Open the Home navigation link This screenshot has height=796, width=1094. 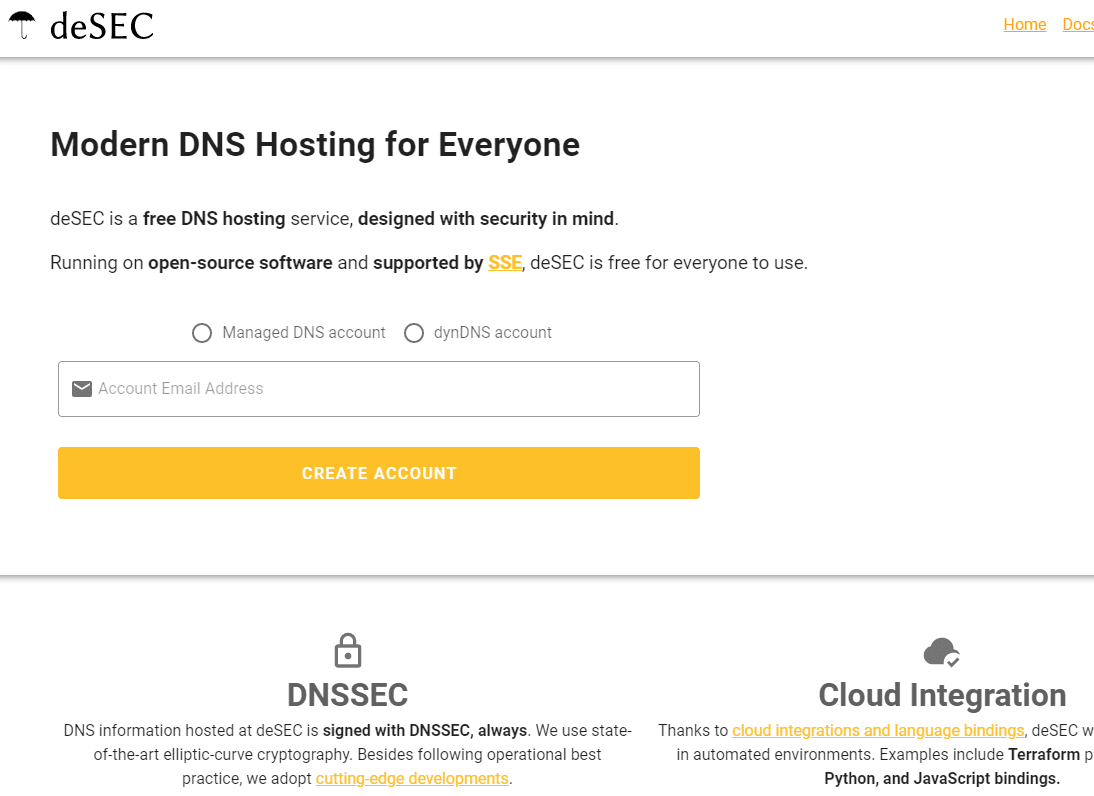(x=1024, y=25)
